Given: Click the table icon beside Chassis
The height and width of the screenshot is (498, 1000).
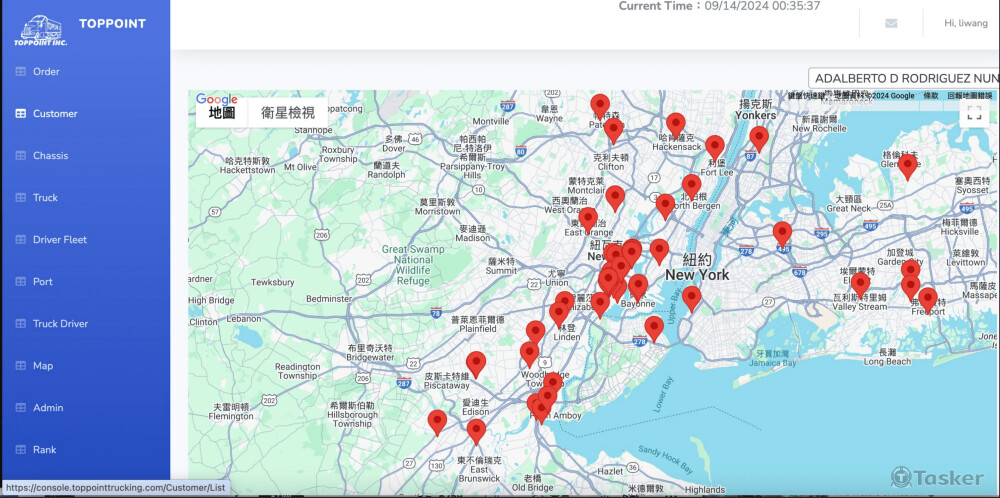Looking at the screenshot, I should coord(20,156).
